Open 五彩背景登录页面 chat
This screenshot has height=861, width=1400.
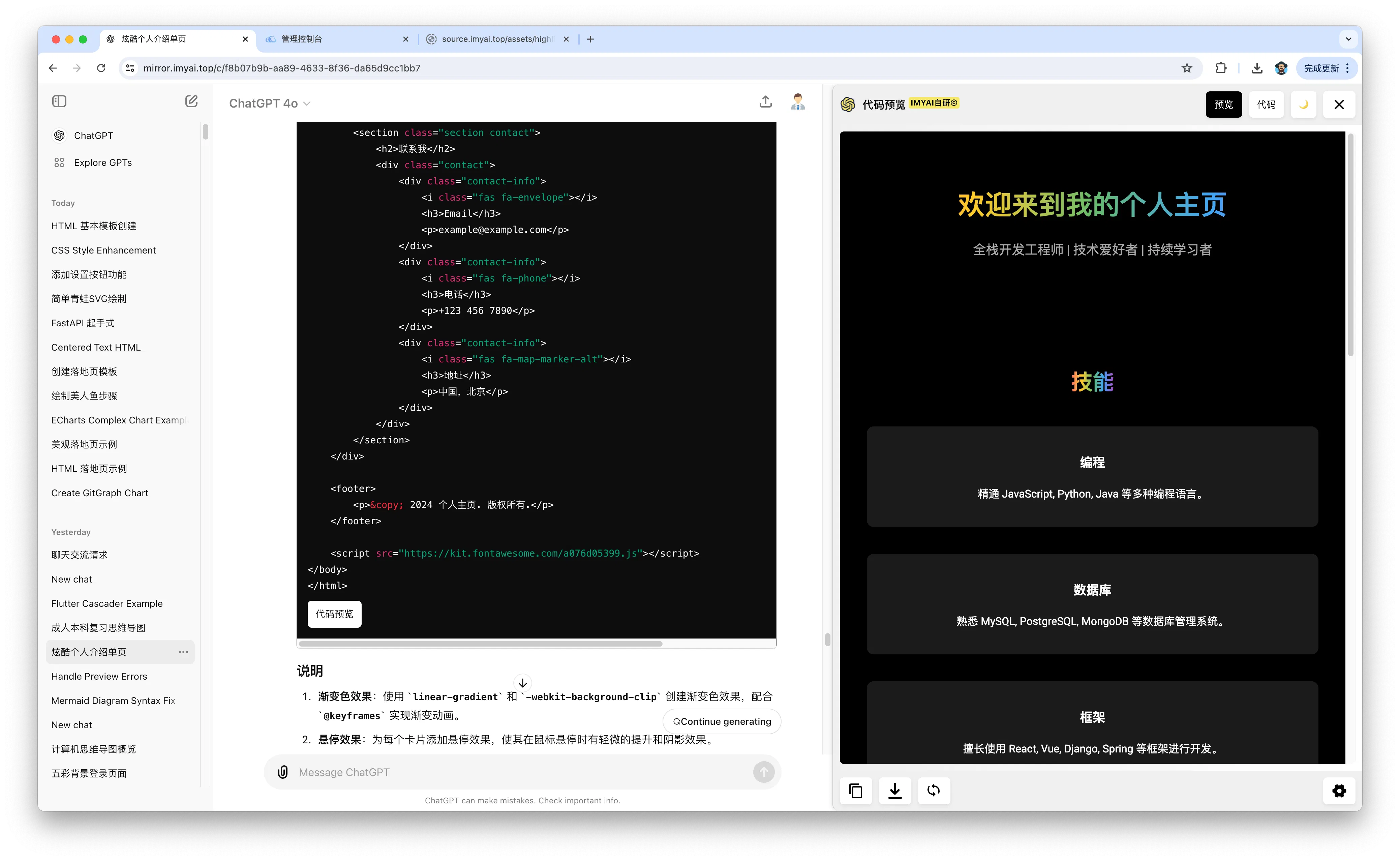(x=120, y=773)
